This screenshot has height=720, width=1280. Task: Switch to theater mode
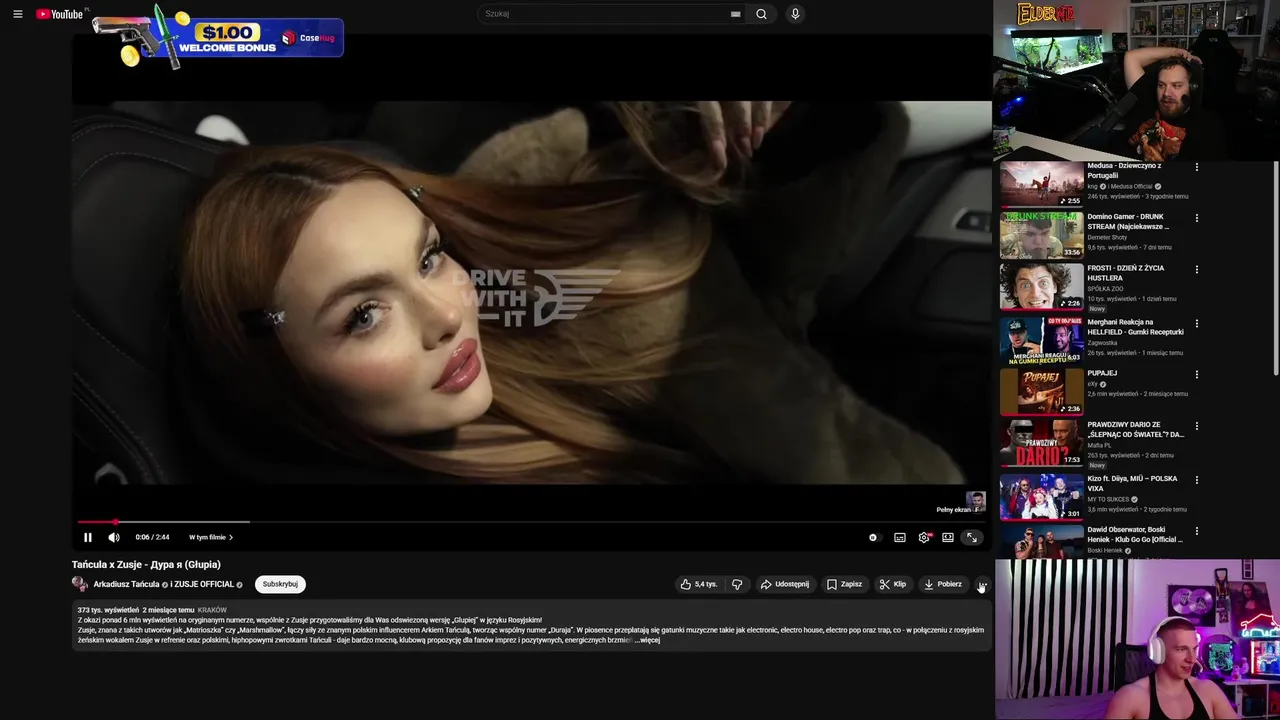coord(948,537)
